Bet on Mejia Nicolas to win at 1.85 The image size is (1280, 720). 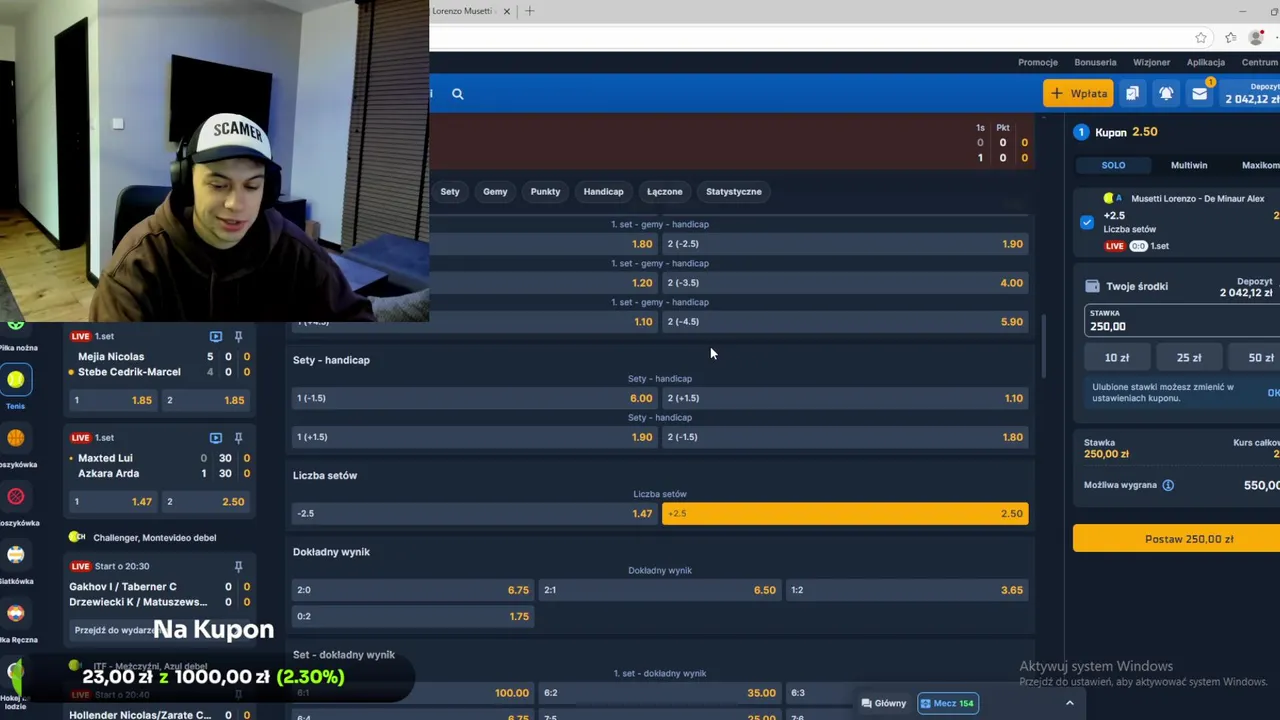tap(112, 400)
